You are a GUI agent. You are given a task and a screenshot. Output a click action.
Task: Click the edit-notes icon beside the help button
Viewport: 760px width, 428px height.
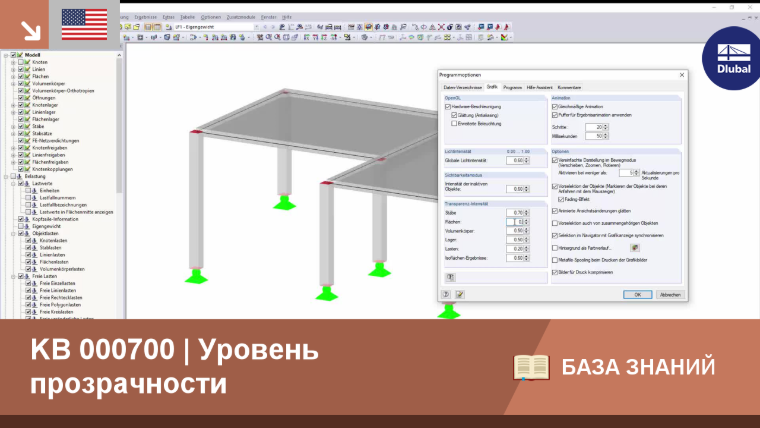point(459,294)
